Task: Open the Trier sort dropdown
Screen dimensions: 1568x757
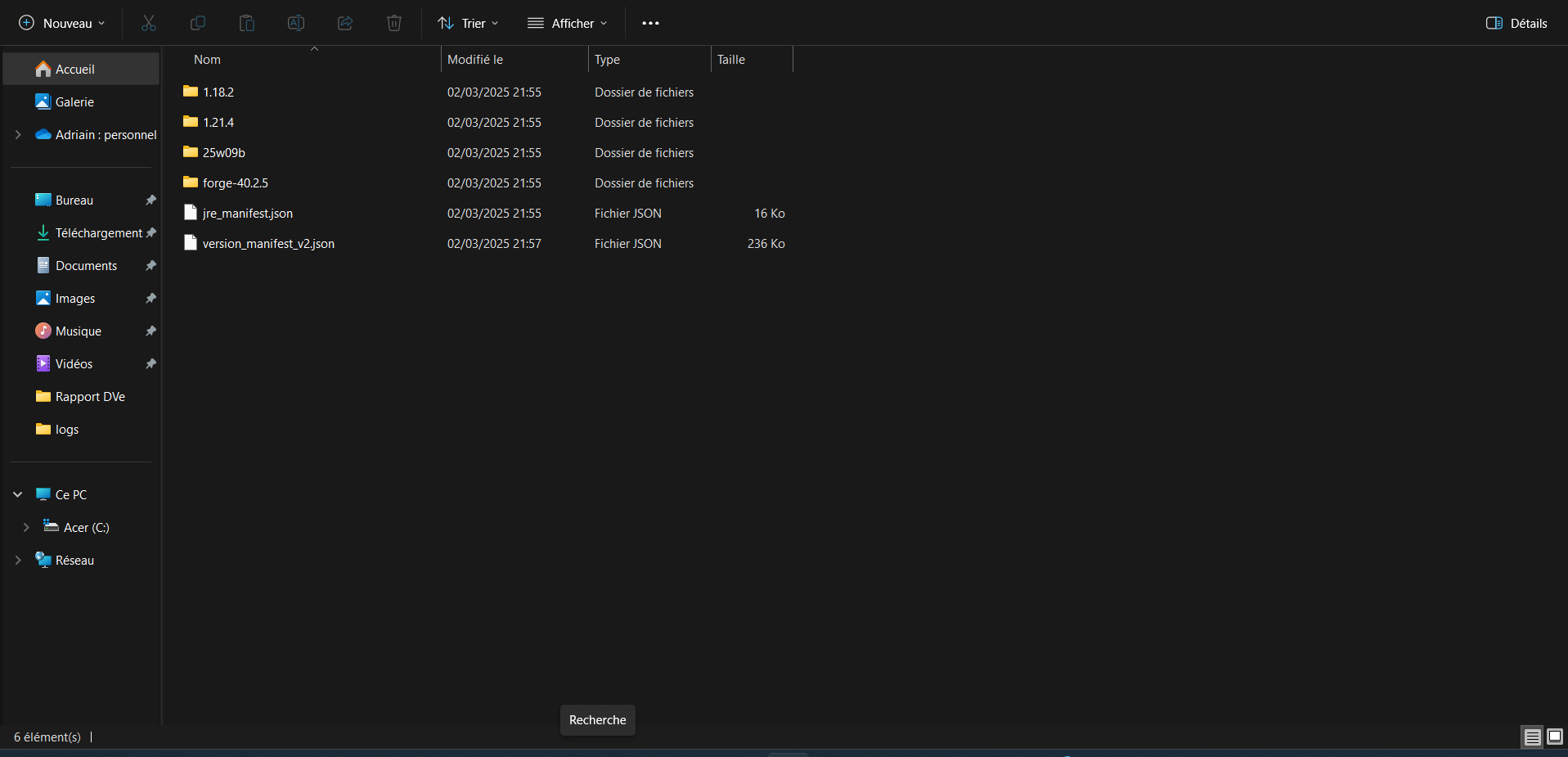Action: pos(468,23)
